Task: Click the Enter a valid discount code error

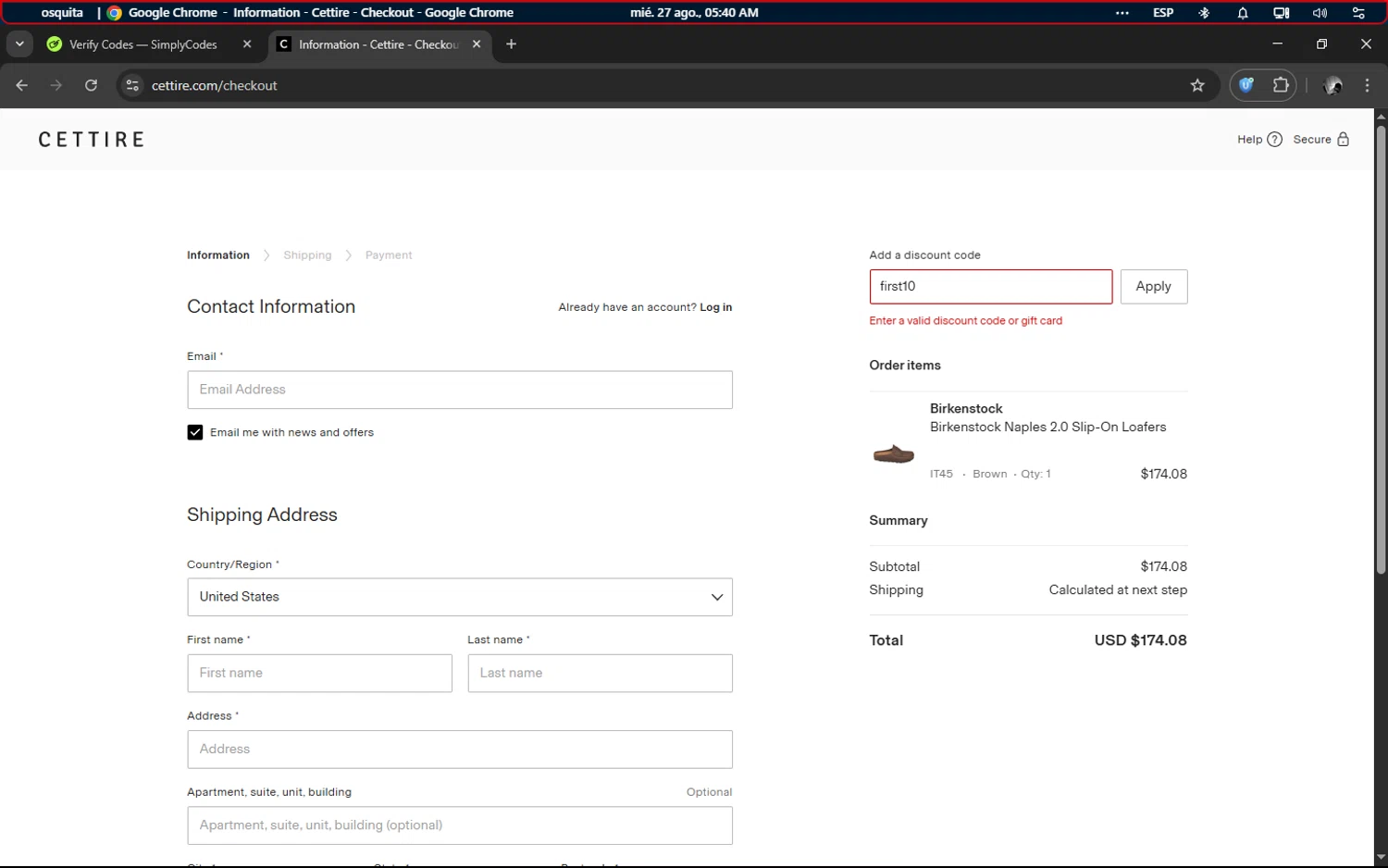Action: [x=965, y=321]
